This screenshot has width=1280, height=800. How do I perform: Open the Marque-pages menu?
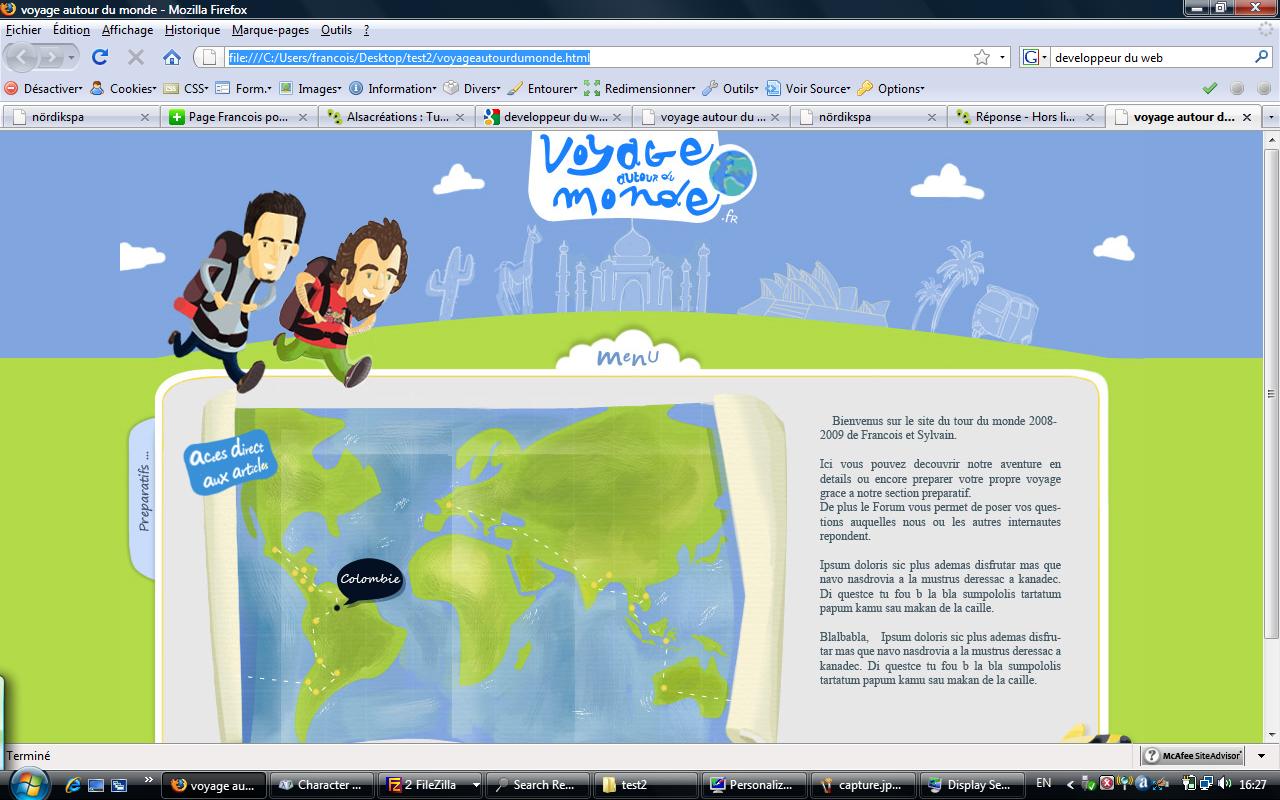(270, 30)
